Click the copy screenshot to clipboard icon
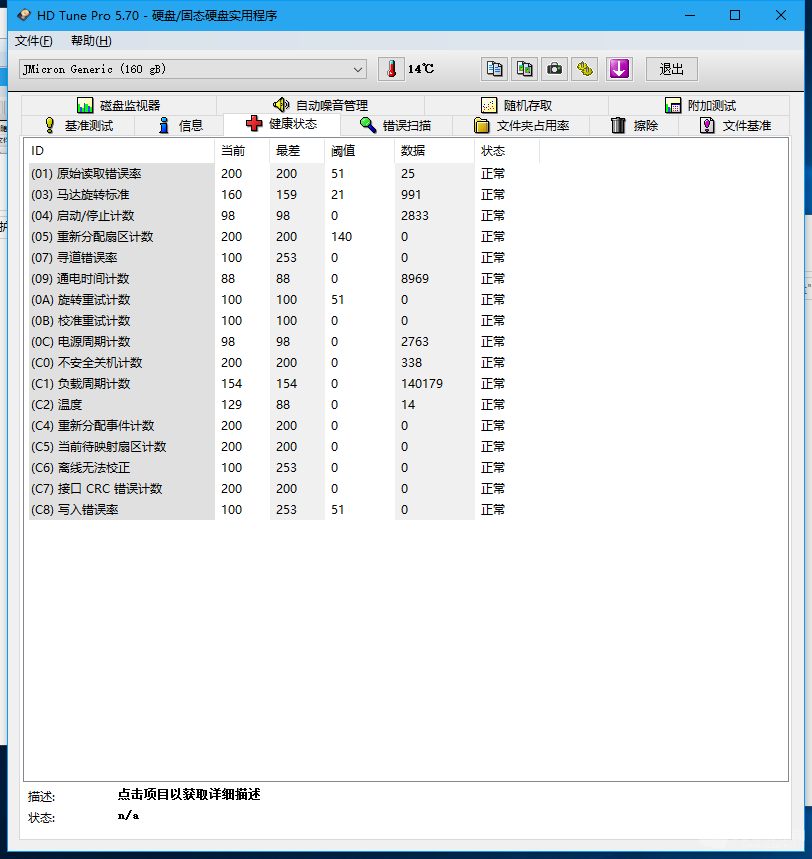812x859 pixels. pos(524,69)
